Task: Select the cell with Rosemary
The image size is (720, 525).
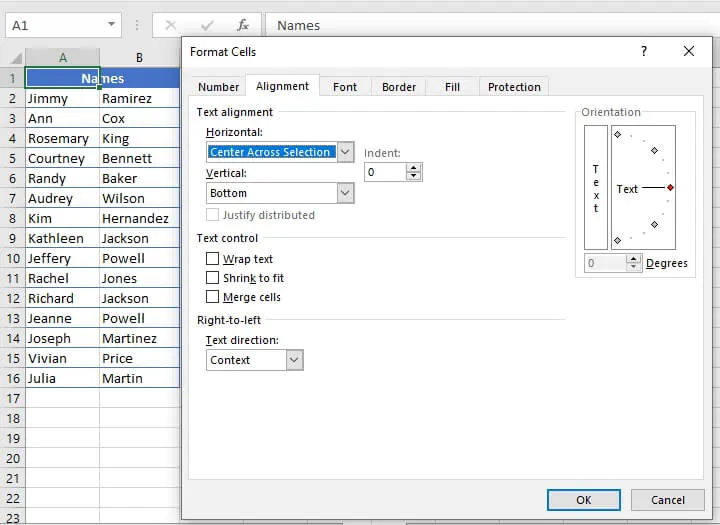Action: (62, 138)
